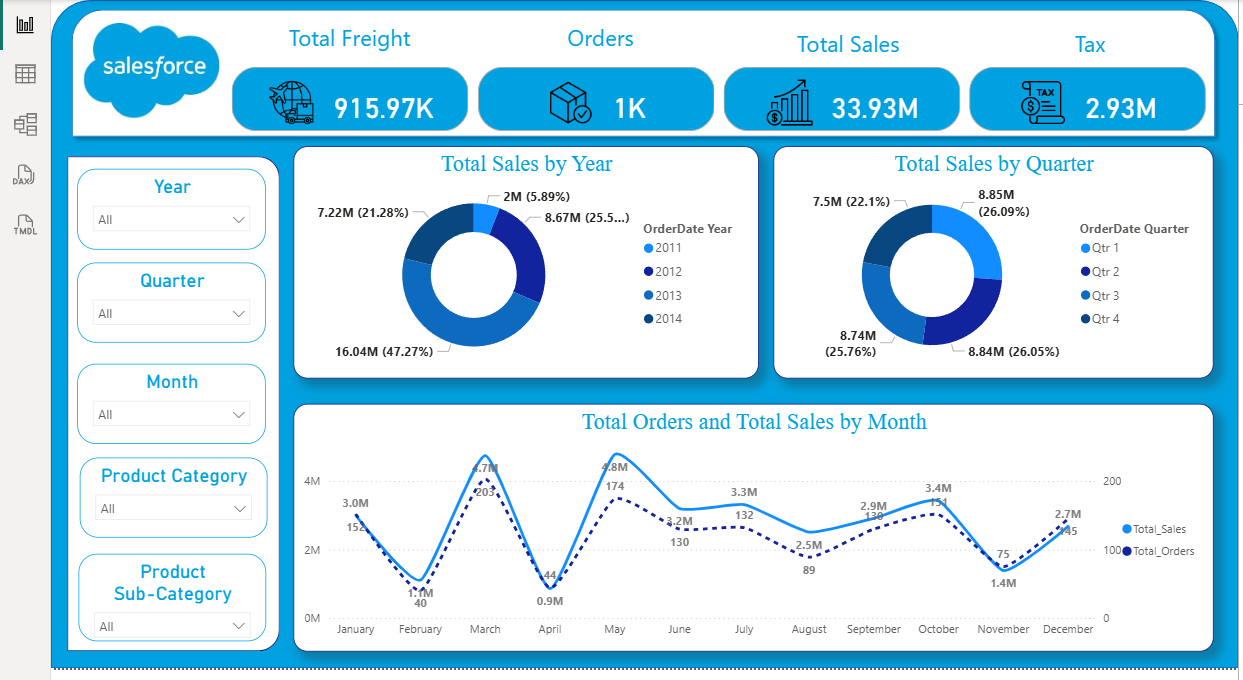
Task: Open Report view in left sidebar
Action: point(25,24)
